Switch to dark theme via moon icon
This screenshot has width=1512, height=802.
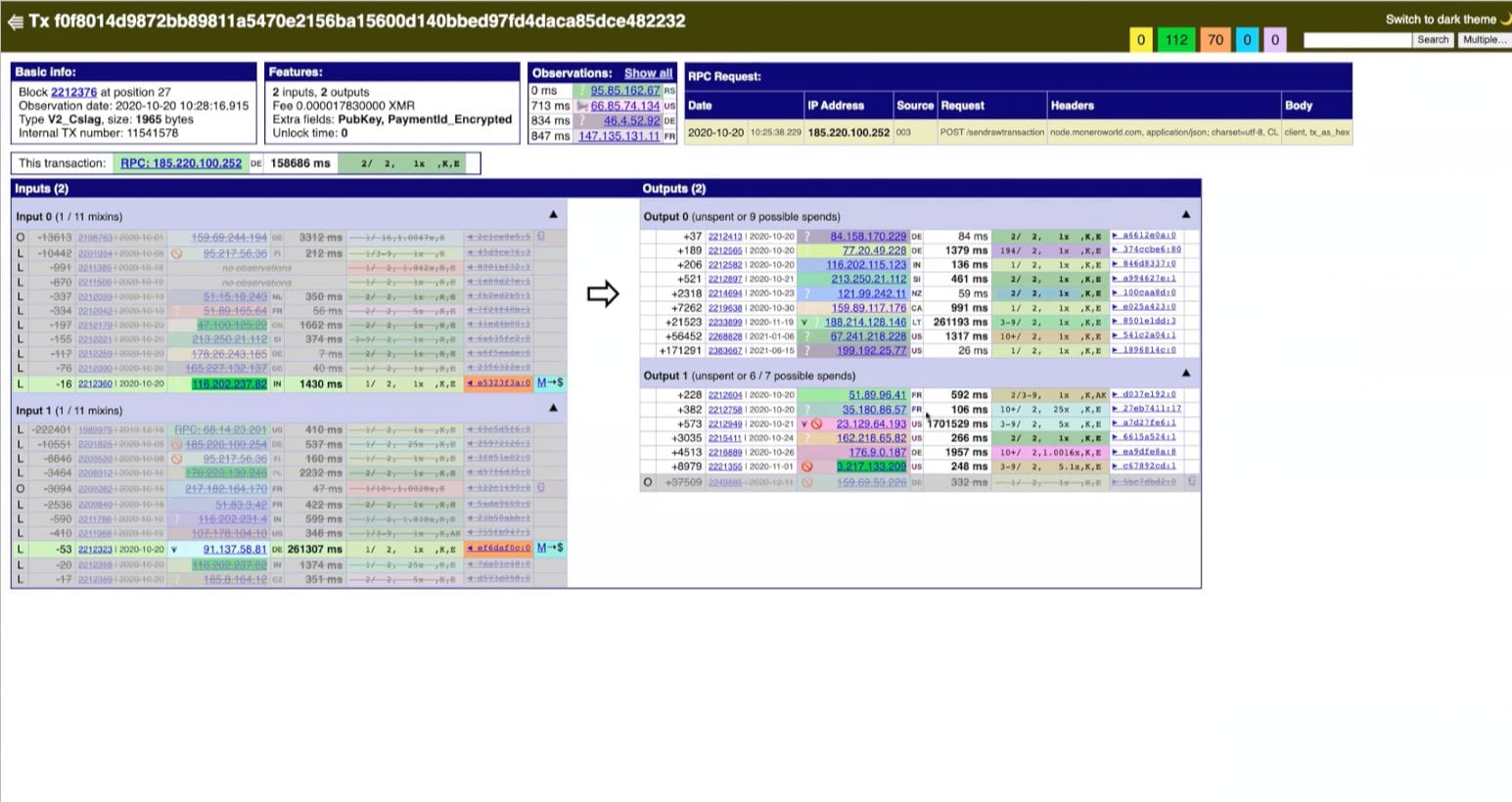(1505, 19)
